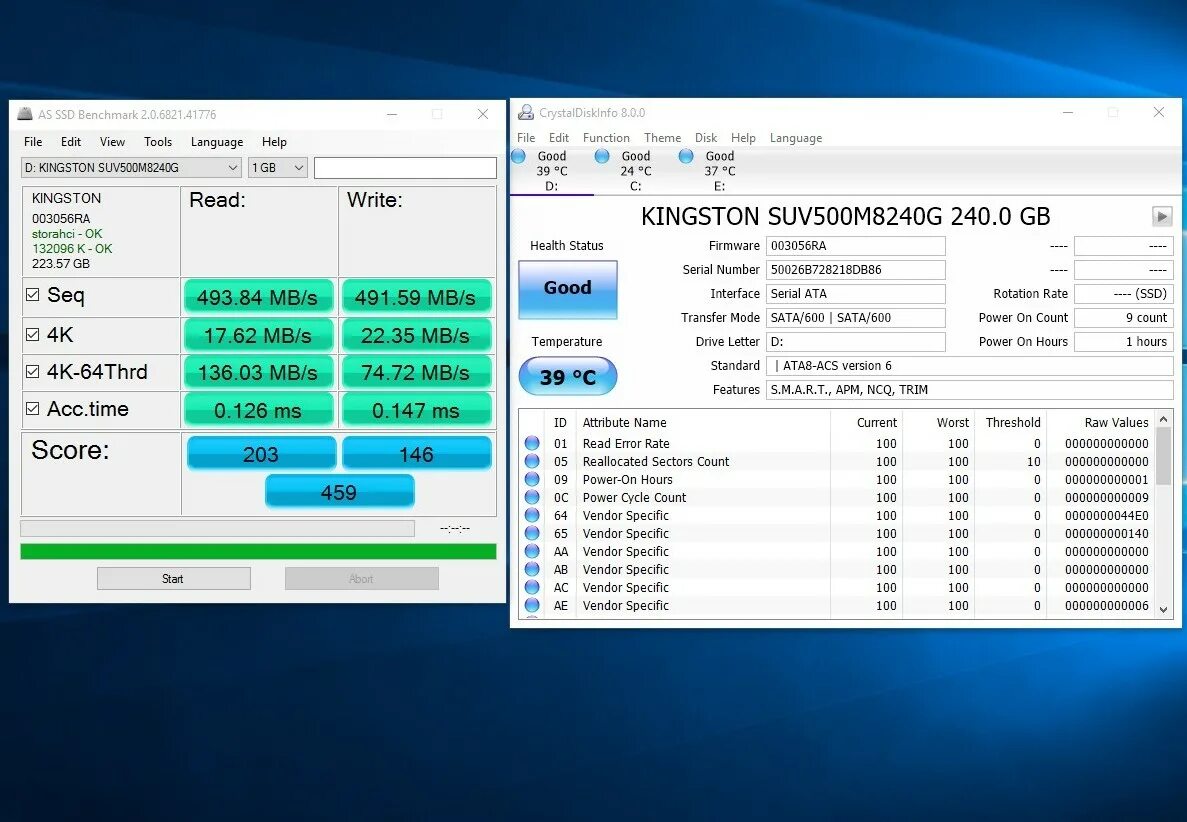Image resolution: width=1187 pixels, height=822 pixels.
Task: Click status orb for attribute ID AA
Action: coord(532,551)
